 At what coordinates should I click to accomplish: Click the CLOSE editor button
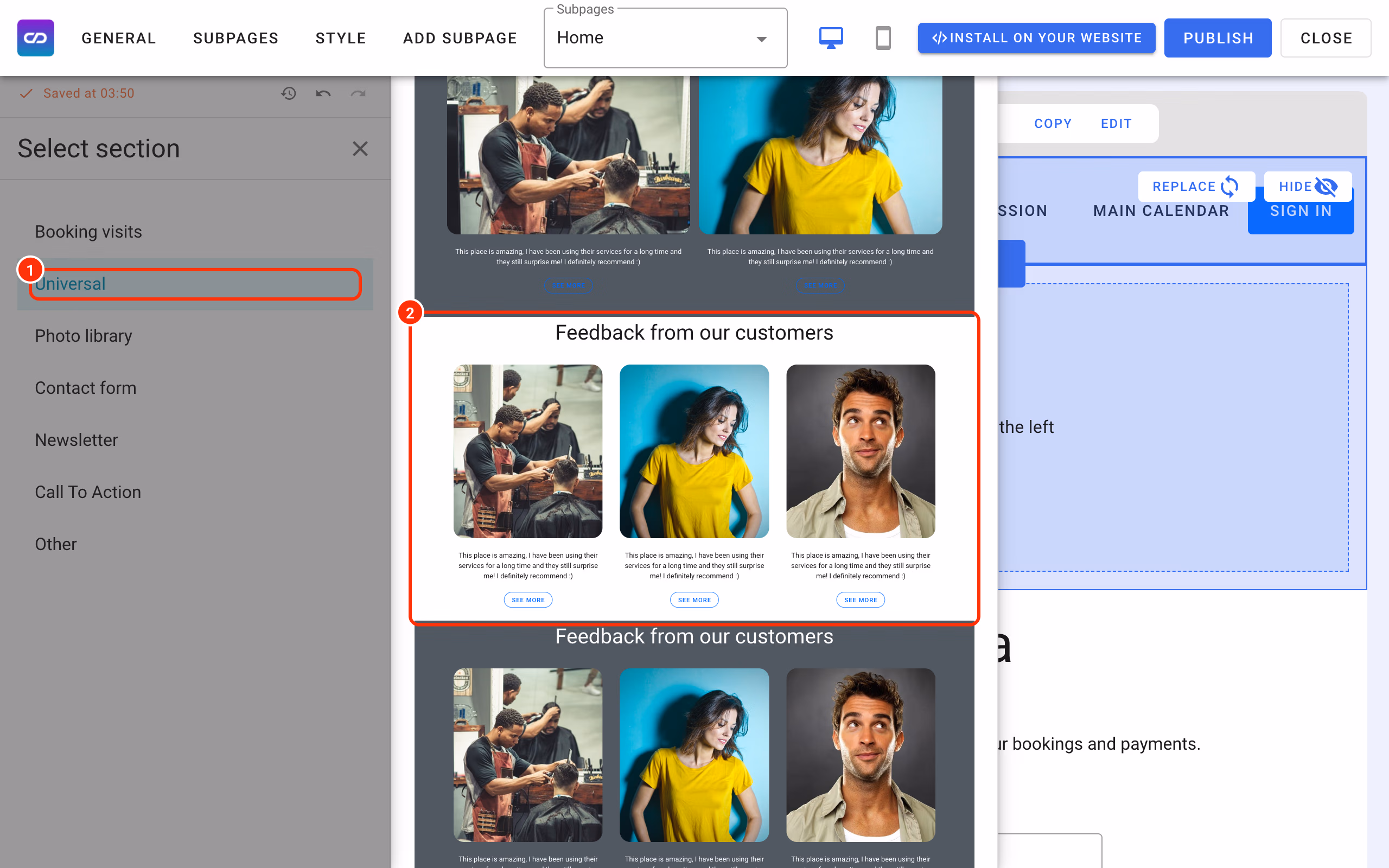[x=1326, y=38]
